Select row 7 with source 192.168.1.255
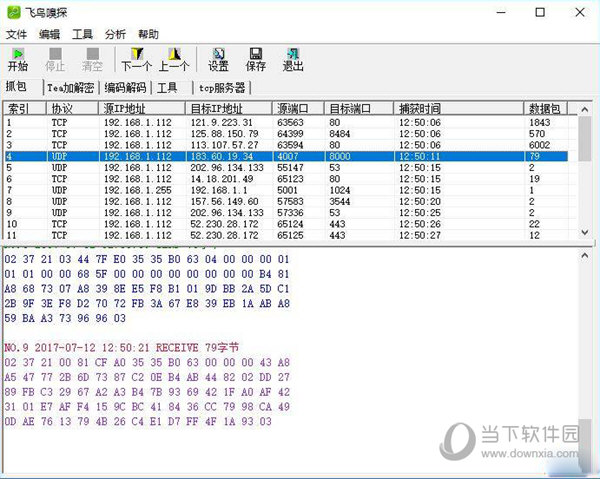 click(285, 190)
